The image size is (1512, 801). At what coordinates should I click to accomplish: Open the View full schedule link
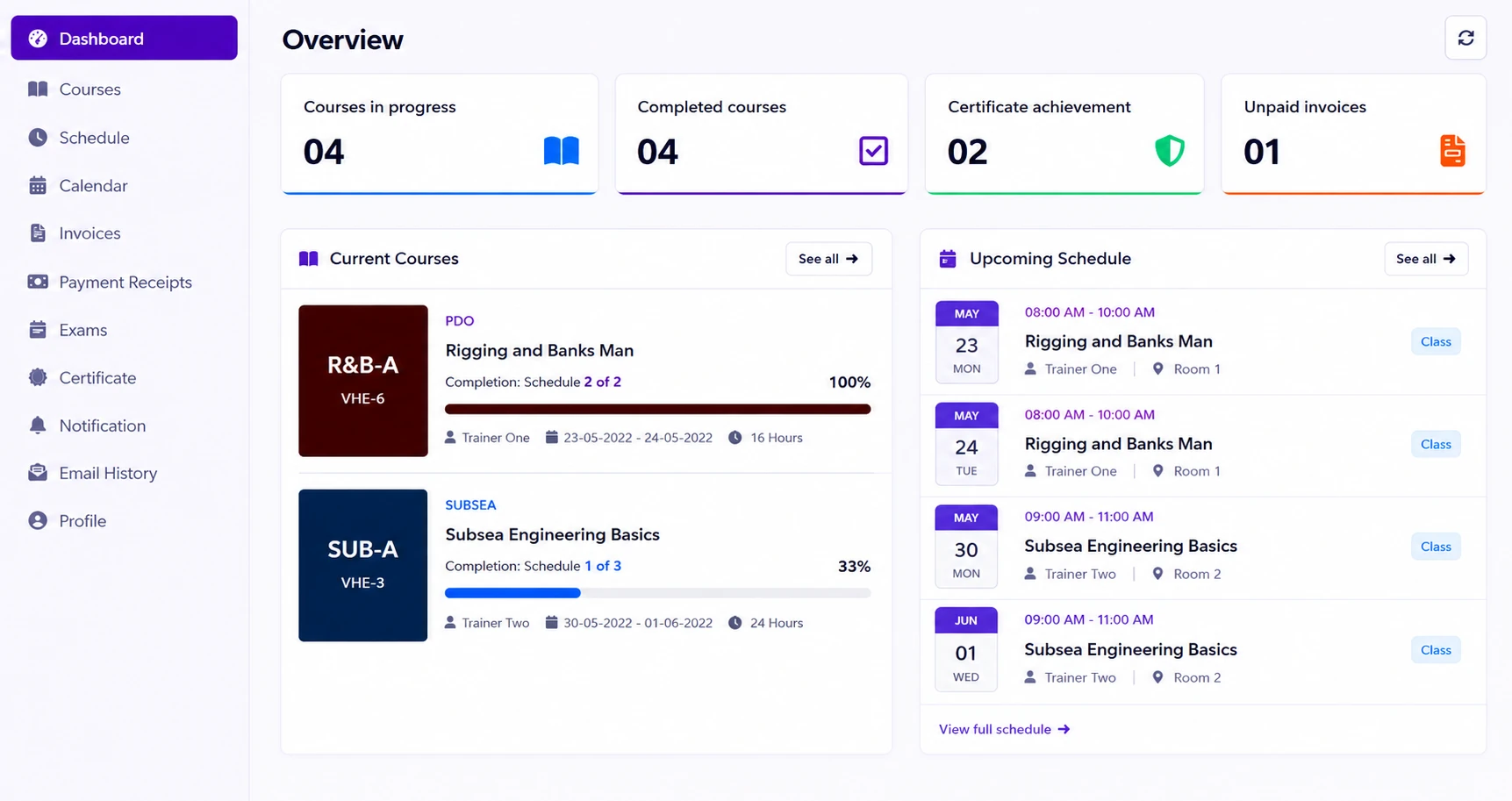point(1004,729)
